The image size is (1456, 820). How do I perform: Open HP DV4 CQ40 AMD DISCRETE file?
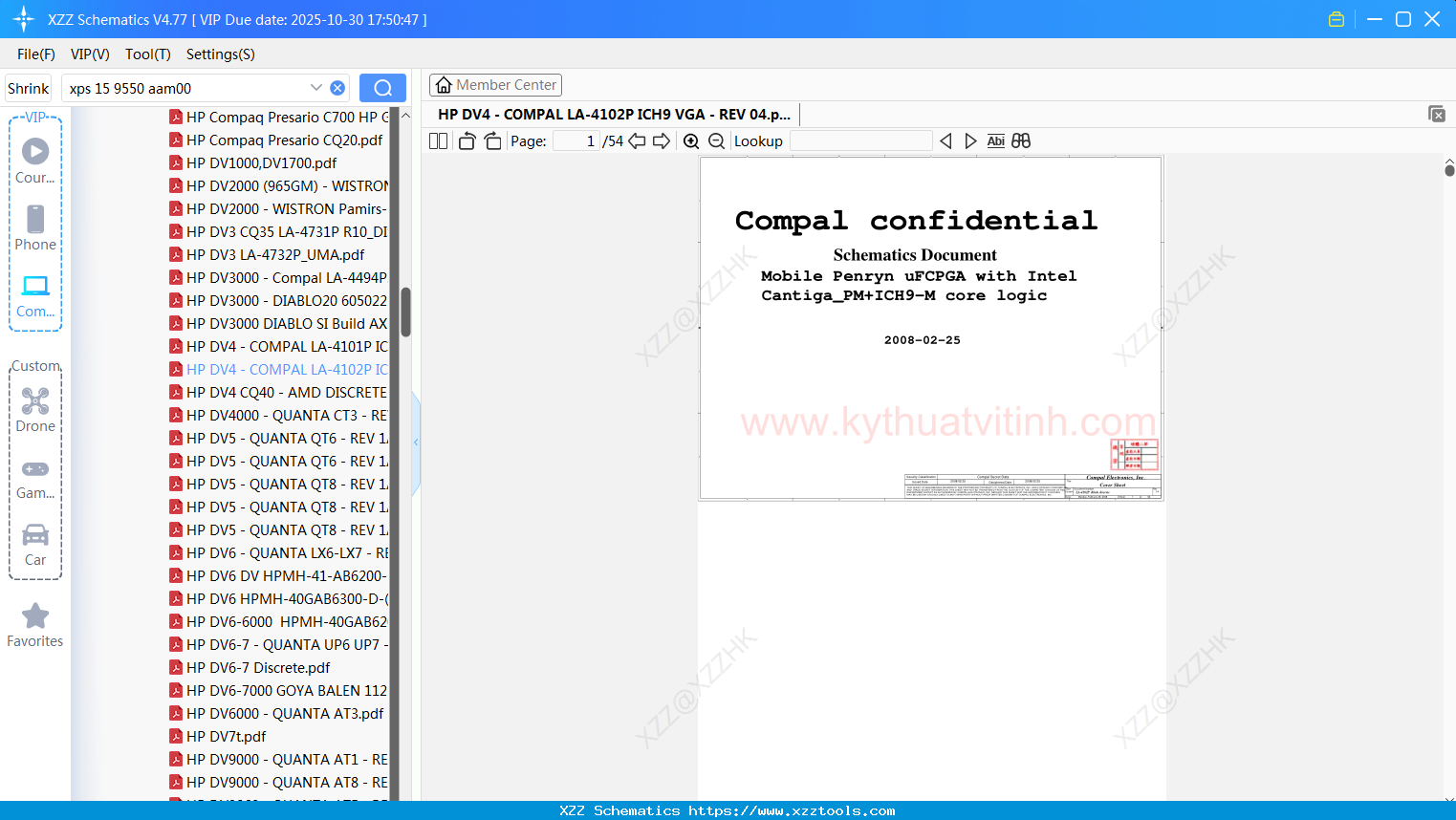[279, 392]
